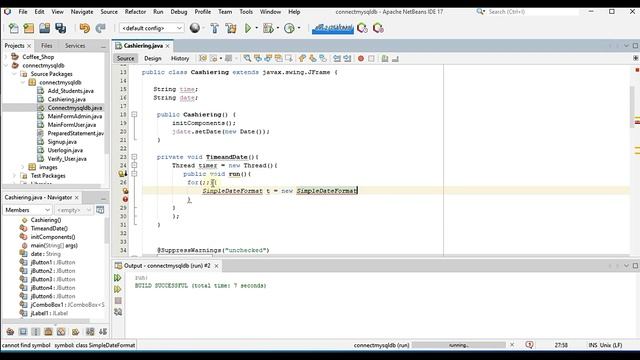Expand the images package node
Screen dimensions: 640x360
[x=23, y=167]
